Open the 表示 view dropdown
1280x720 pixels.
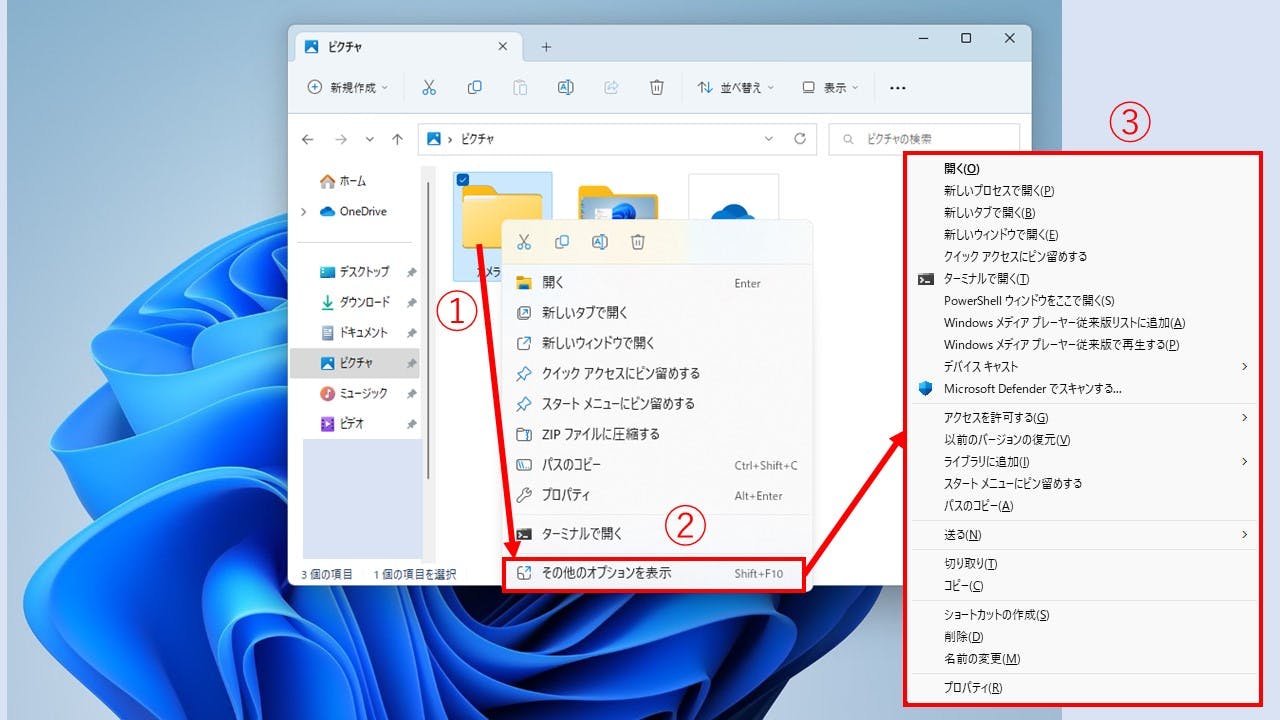(x=830, y=88)
